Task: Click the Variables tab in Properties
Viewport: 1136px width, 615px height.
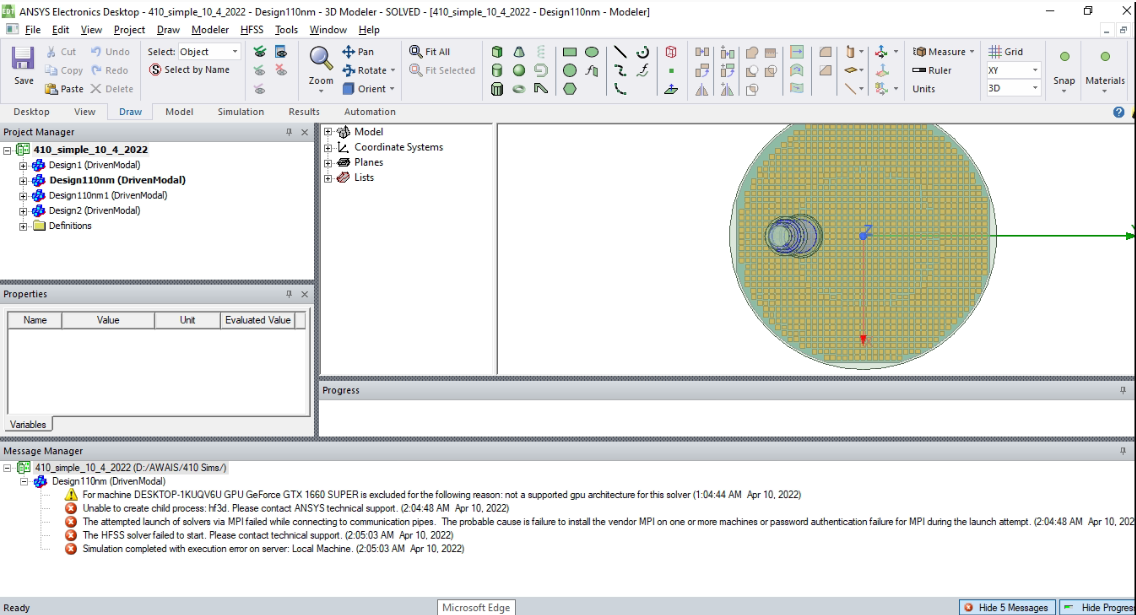Action: click(x=27, y=425)
